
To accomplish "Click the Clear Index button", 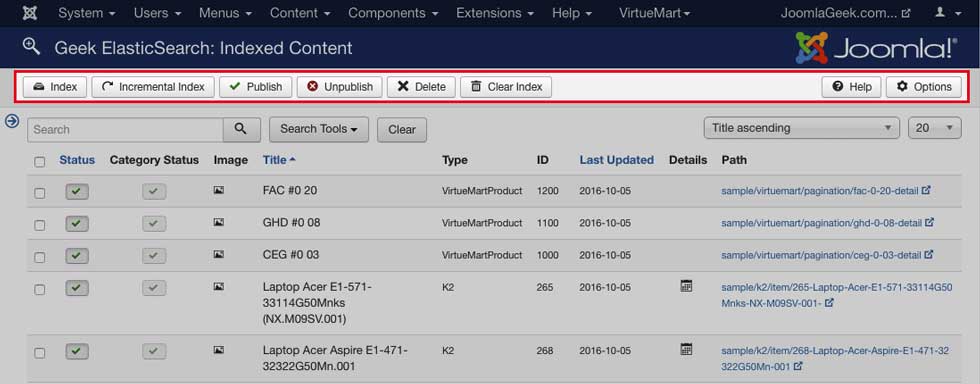I will coord(506,87).
